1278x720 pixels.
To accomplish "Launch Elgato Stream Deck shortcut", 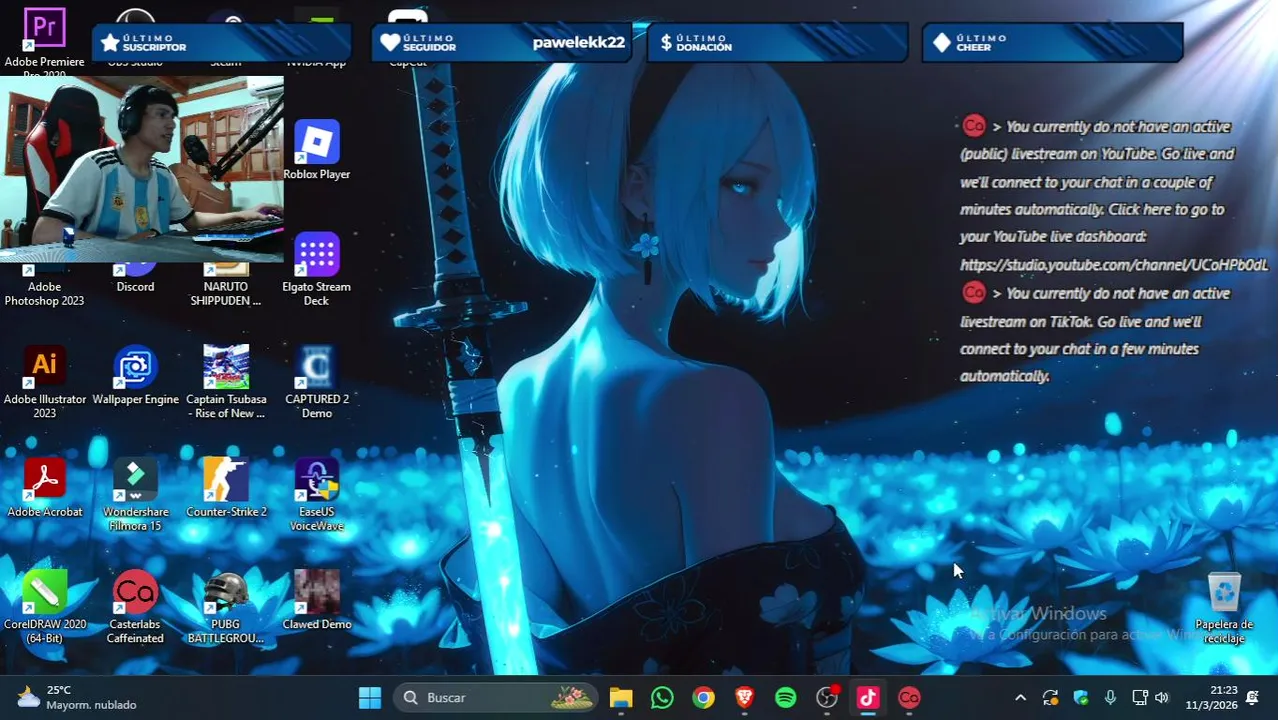I will pos(316,270).
